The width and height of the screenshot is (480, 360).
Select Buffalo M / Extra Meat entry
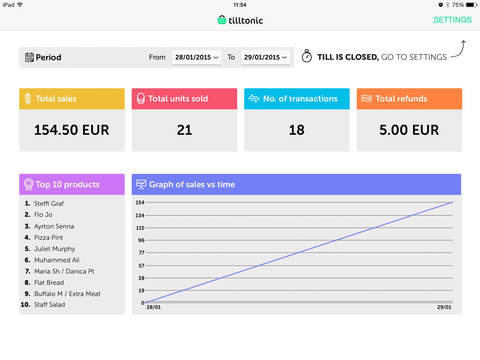67,294
